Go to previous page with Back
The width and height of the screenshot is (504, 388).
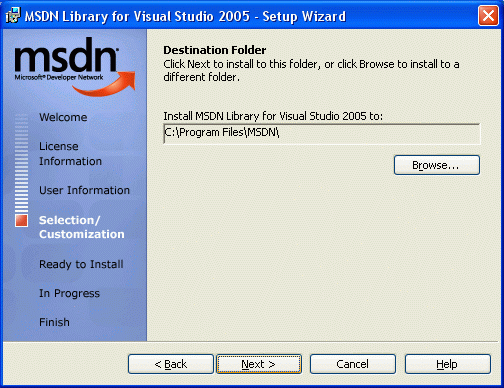click(x=171, y=364)
